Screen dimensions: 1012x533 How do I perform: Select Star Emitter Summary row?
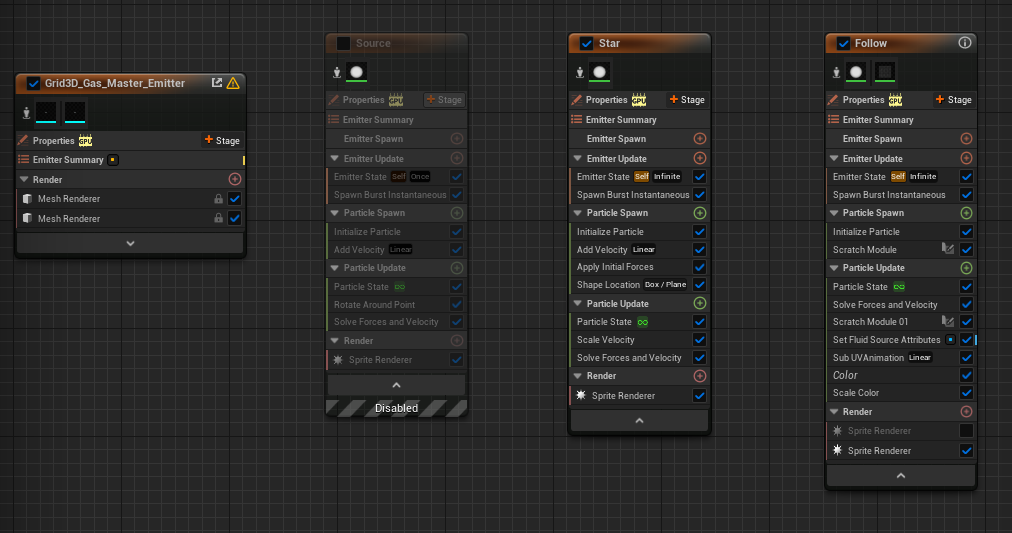click(639, 119)
